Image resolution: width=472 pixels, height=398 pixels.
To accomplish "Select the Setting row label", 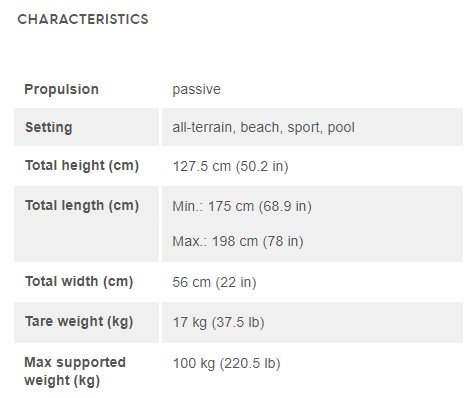I will click(49, 127).
